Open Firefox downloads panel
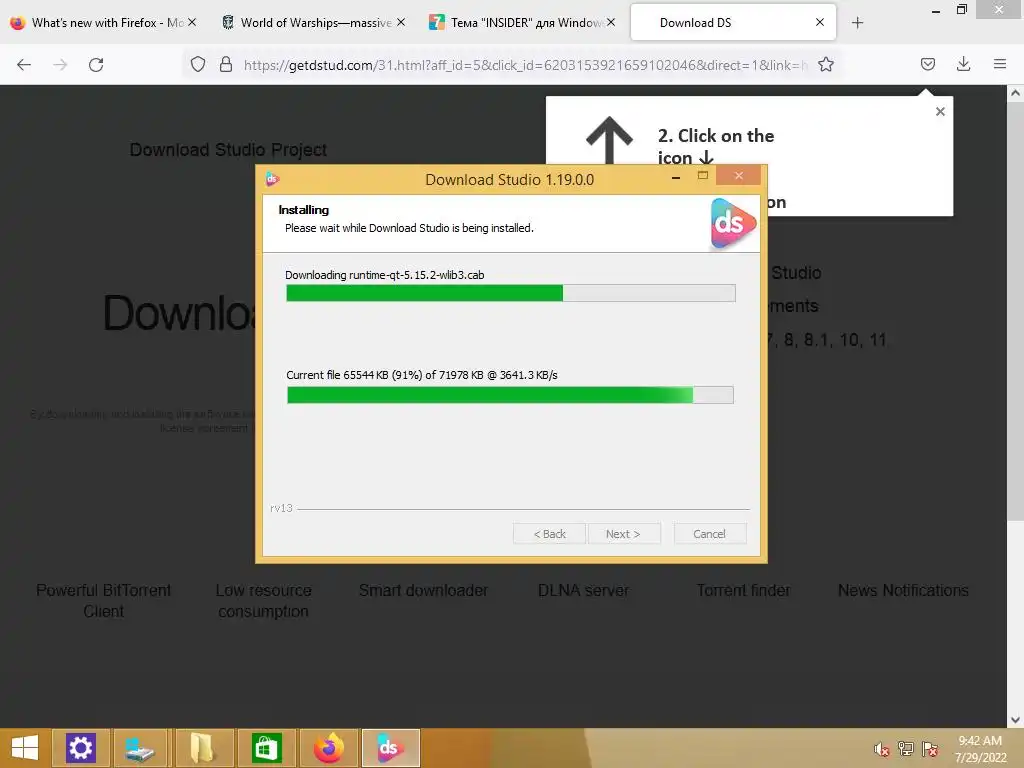The width and height of the screenshot is (1024, 768). click(963, 64)
